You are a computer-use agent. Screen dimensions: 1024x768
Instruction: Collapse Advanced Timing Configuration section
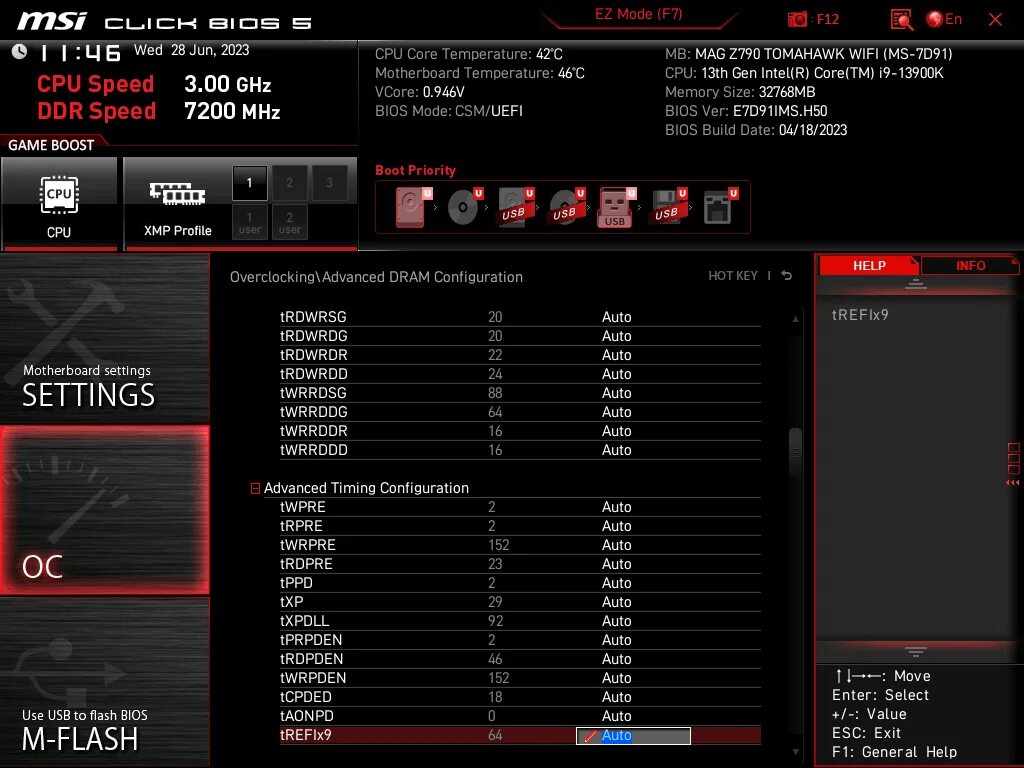tap(255, 488)
